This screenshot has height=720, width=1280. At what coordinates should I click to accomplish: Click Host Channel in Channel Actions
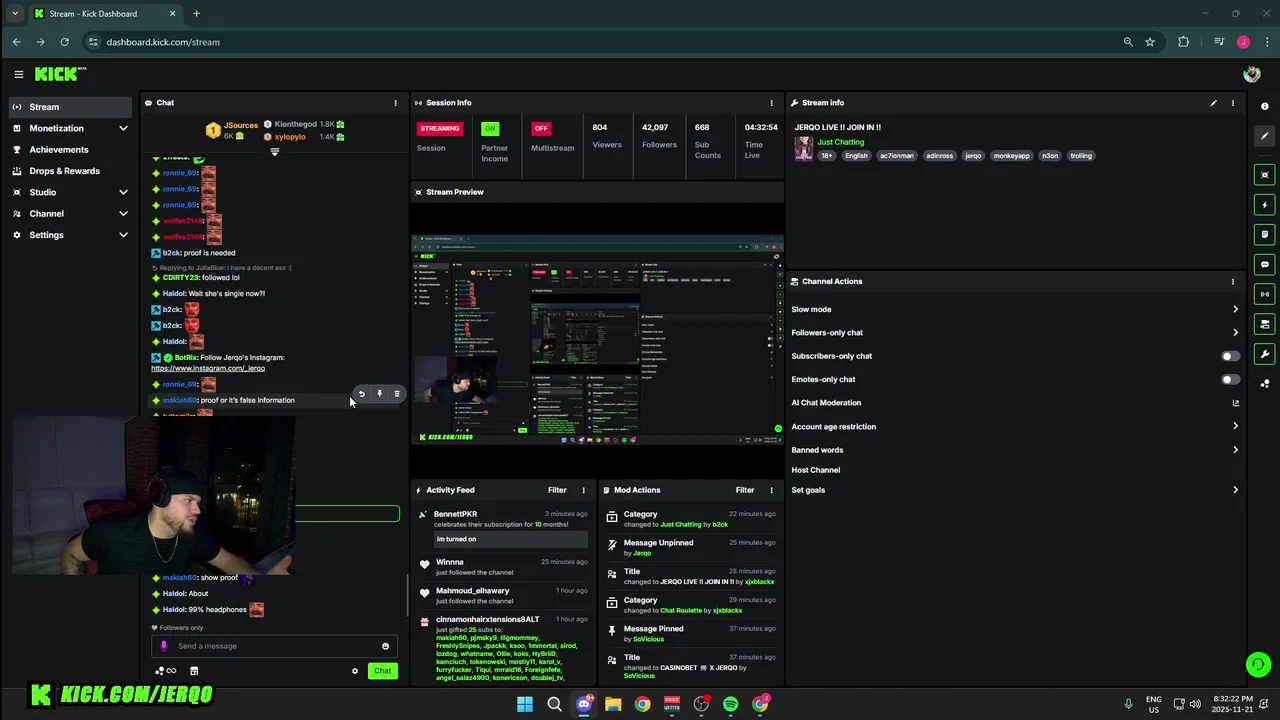coord(816,470)
